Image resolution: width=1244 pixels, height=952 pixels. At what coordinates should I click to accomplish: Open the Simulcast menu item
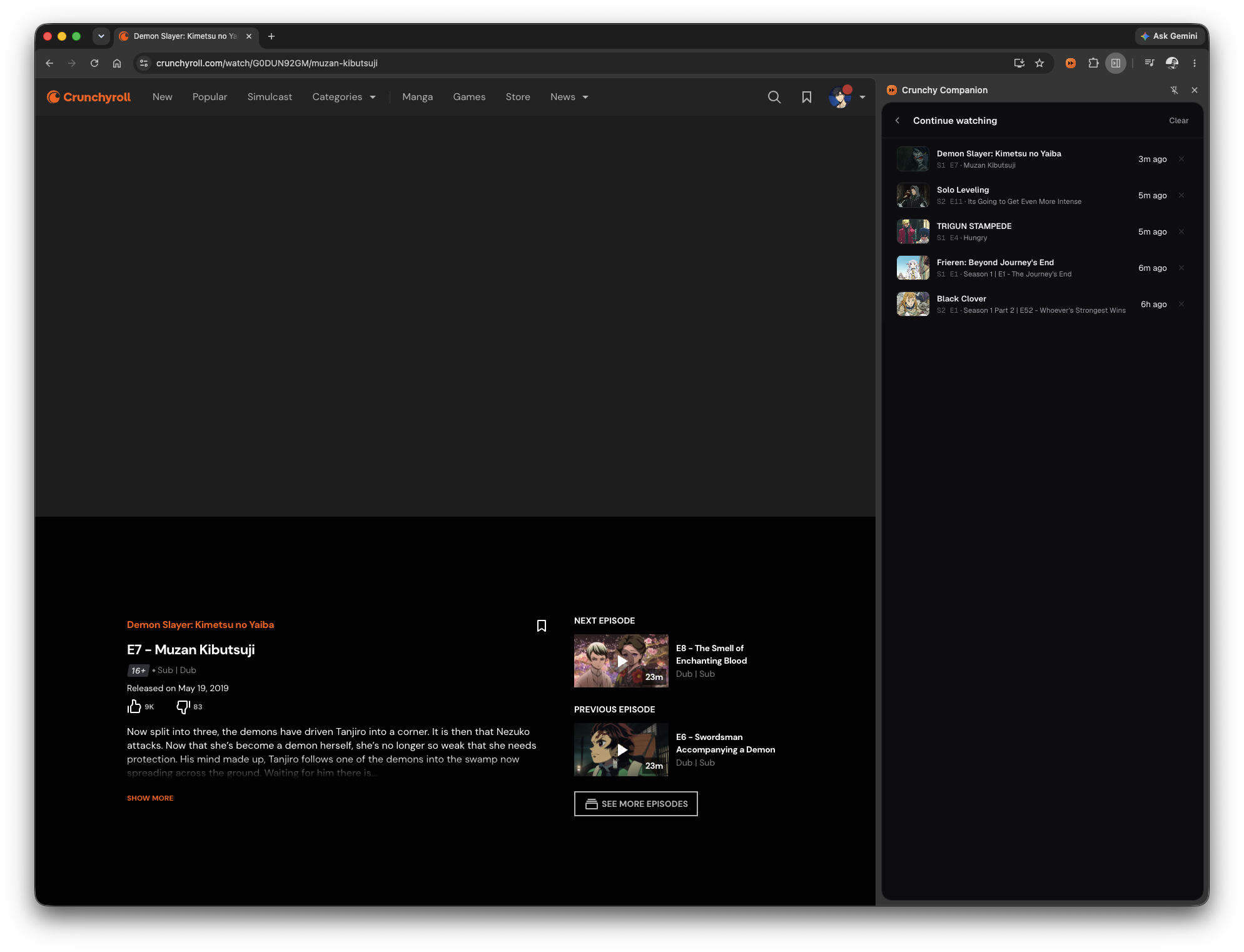pos(270,97)
